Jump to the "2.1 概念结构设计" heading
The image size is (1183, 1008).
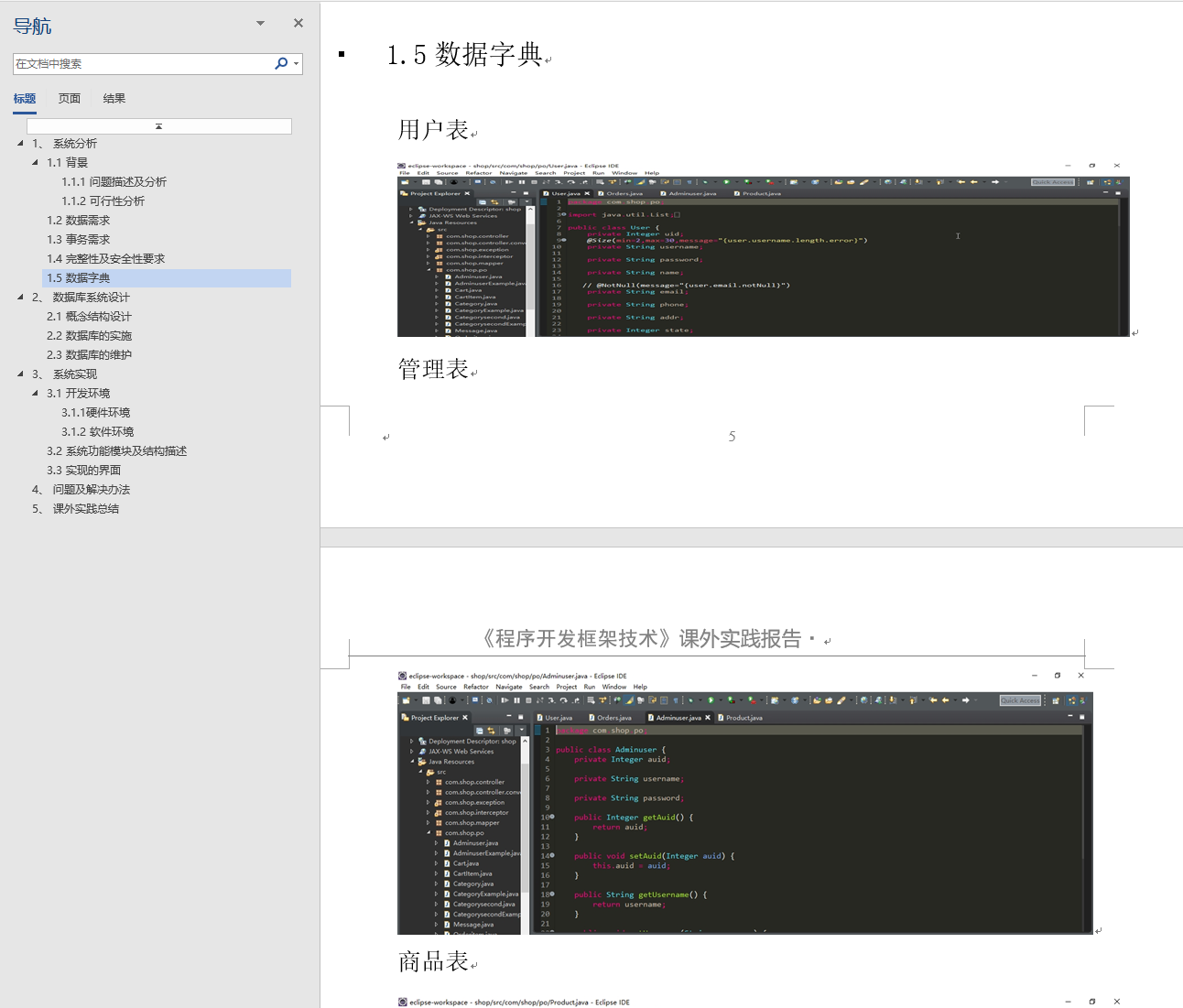pyautogui.click(x=89, y=316)
